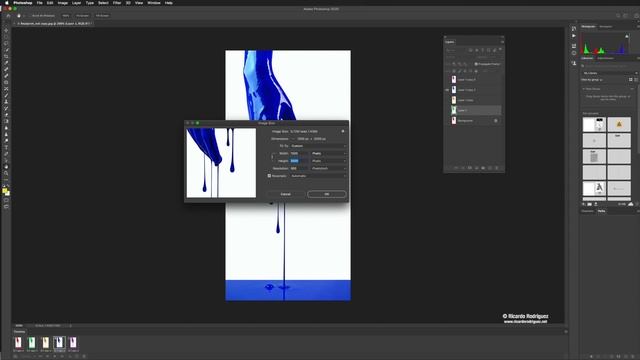Select the first timeline frame thumbnail
The height and width of the screenshot is (360, 640).
(x=18, y=342)
